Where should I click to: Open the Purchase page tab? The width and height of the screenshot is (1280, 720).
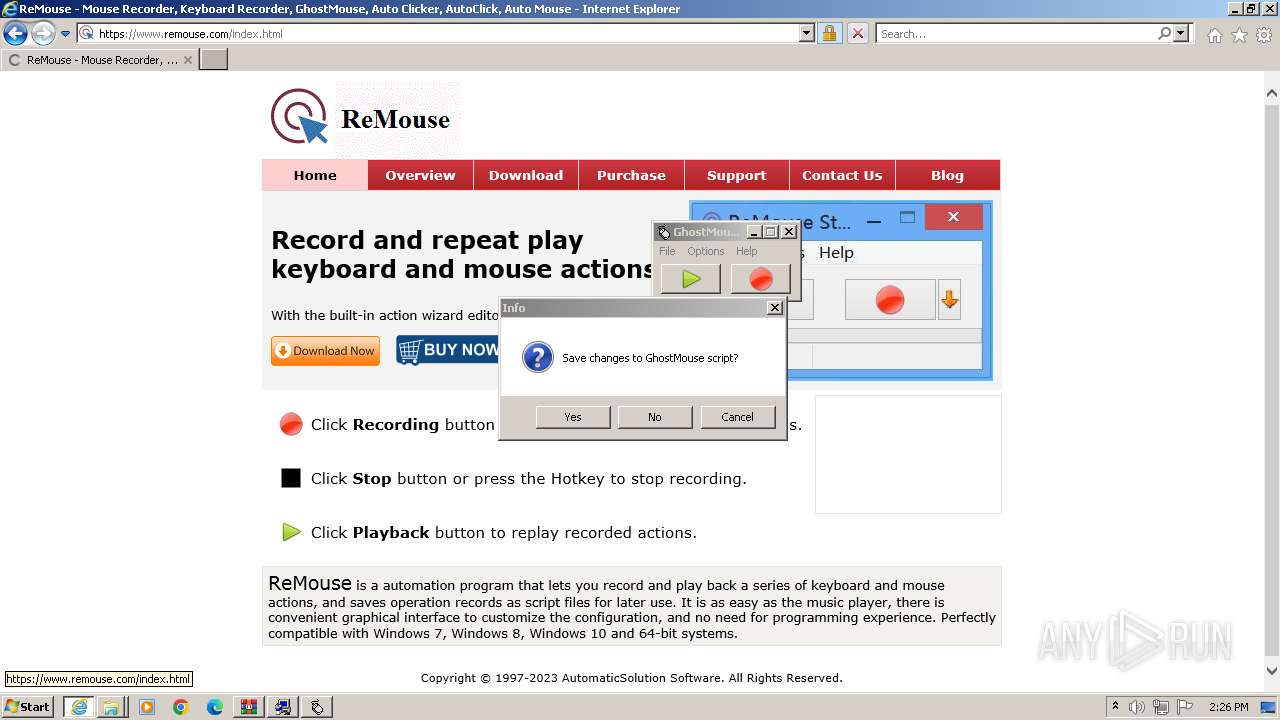coord(631,175)
